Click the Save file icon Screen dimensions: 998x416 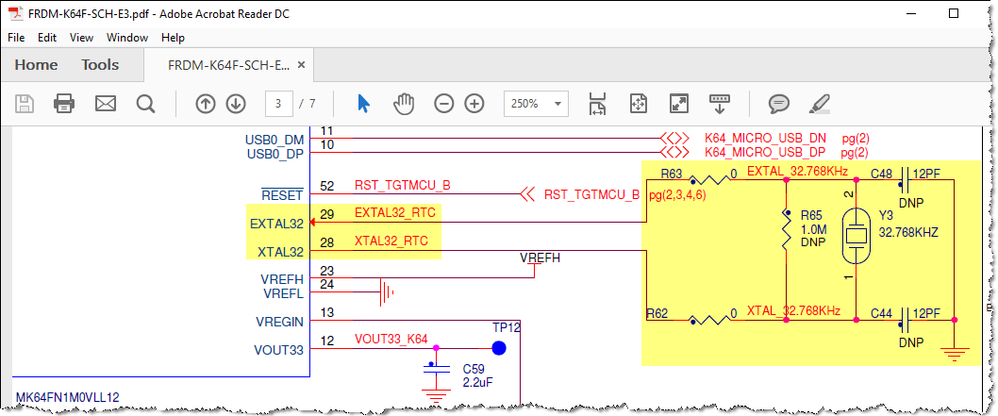25,103
